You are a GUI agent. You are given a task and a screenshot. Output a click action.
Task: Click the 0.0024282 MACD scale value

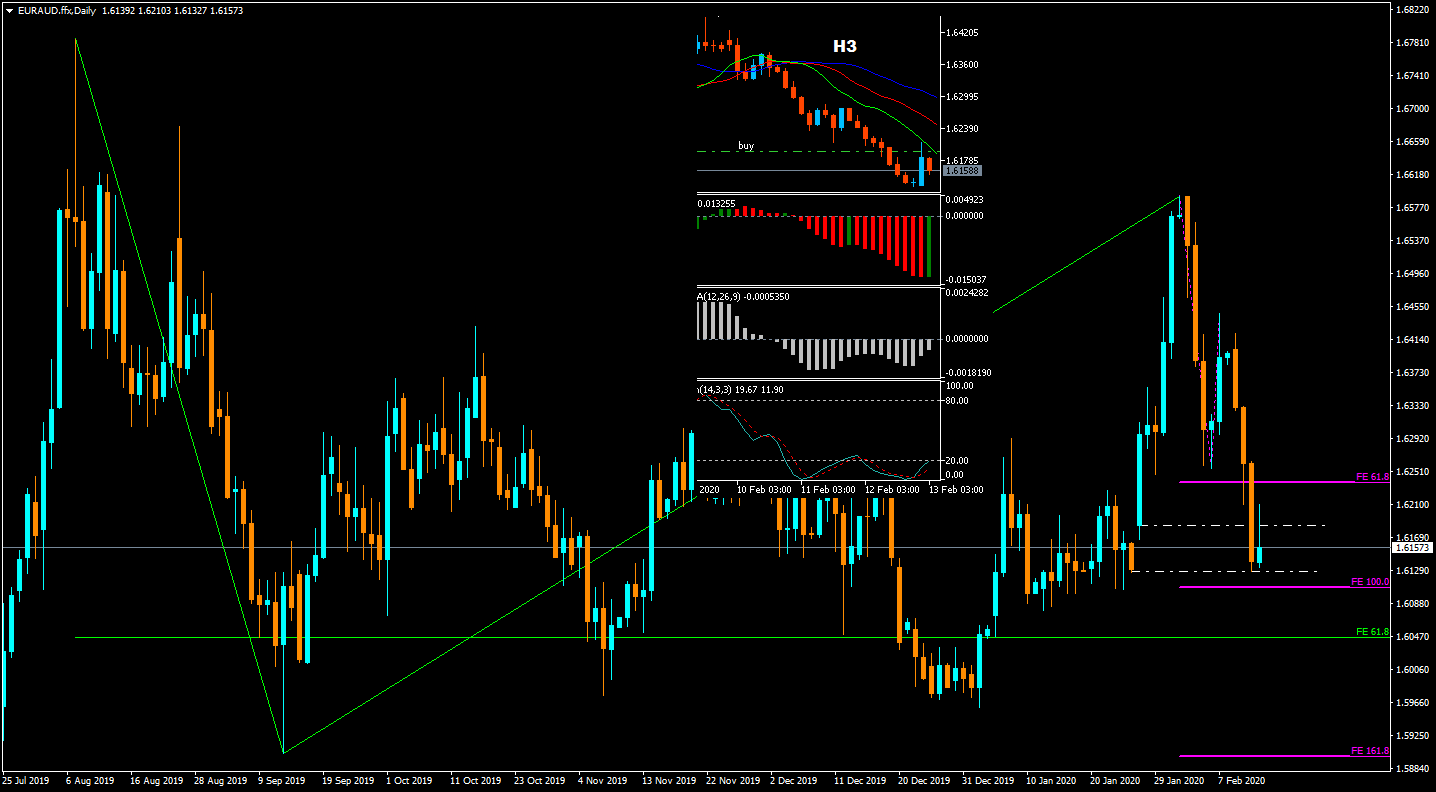(x=966, y=293)
